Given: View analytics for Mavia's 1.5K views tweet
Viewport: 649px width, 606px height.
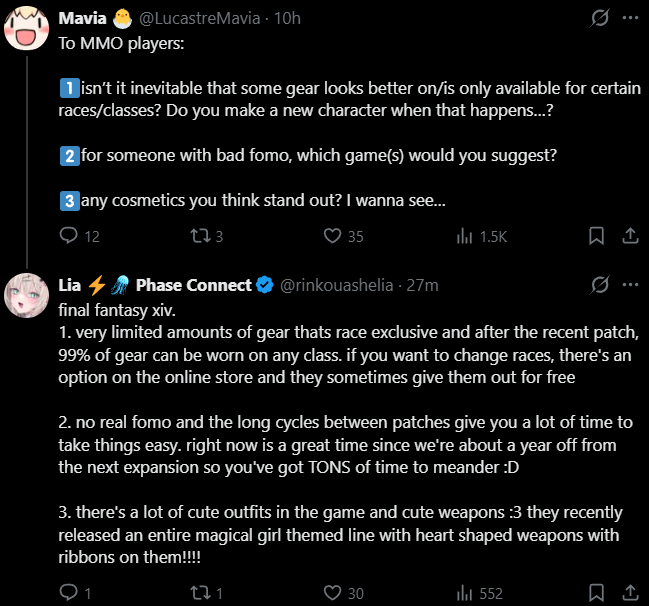Looking at the screenshot, I should point(464,236).
